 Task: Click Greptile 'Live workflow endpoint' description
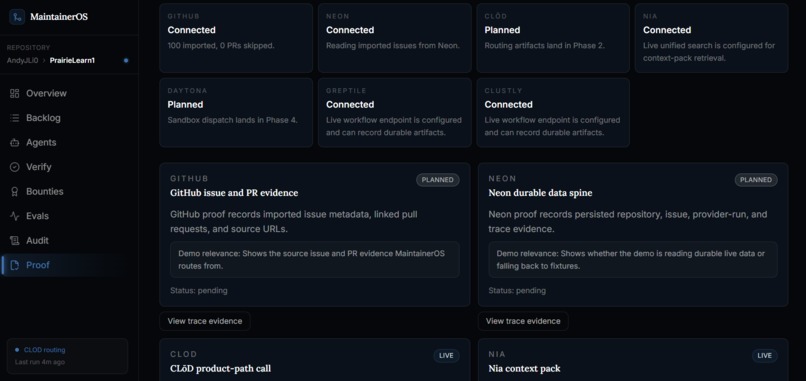click(394, 126)
